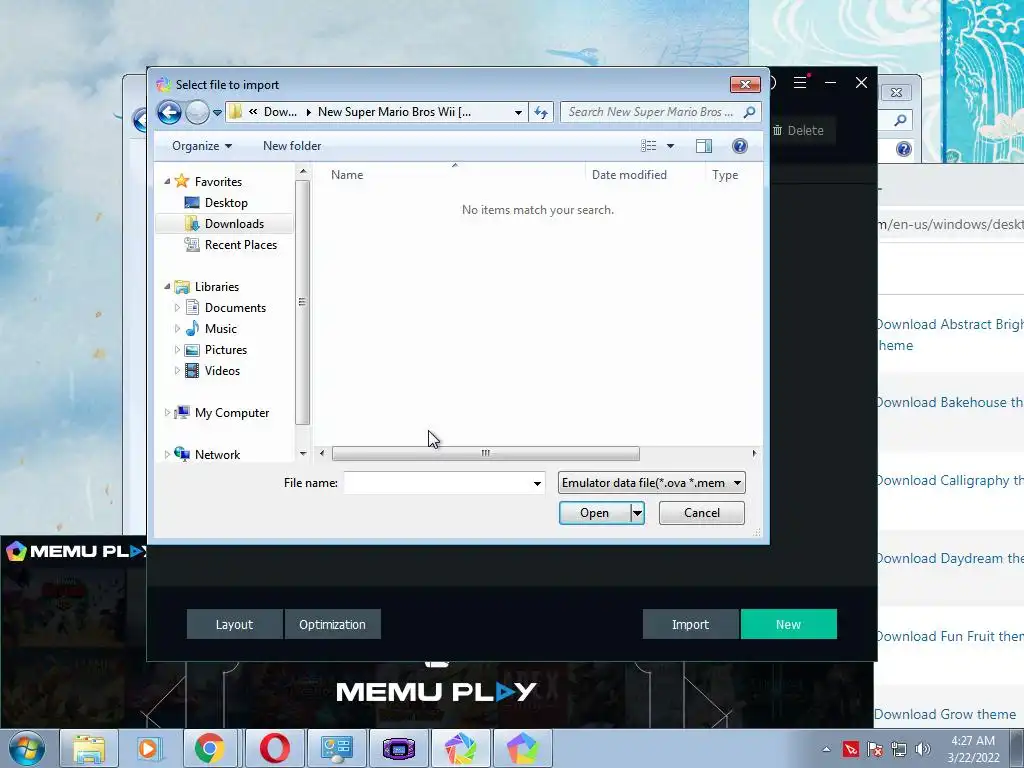Click the Forward arrow in file dialog
Viewport: 1024px width, 768px height.
197,112
